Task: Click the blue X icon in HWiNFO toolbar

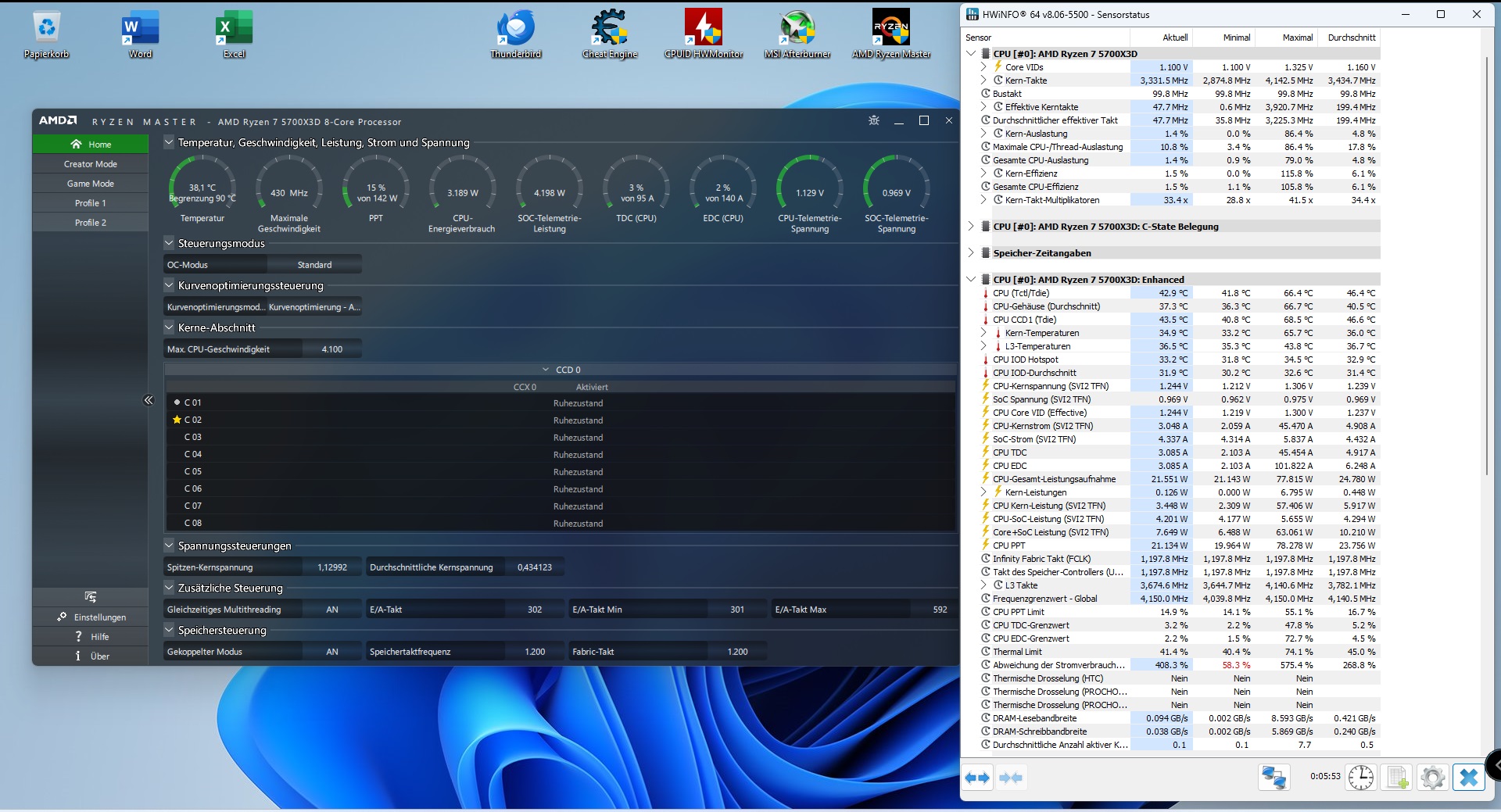Action: 1468,778
